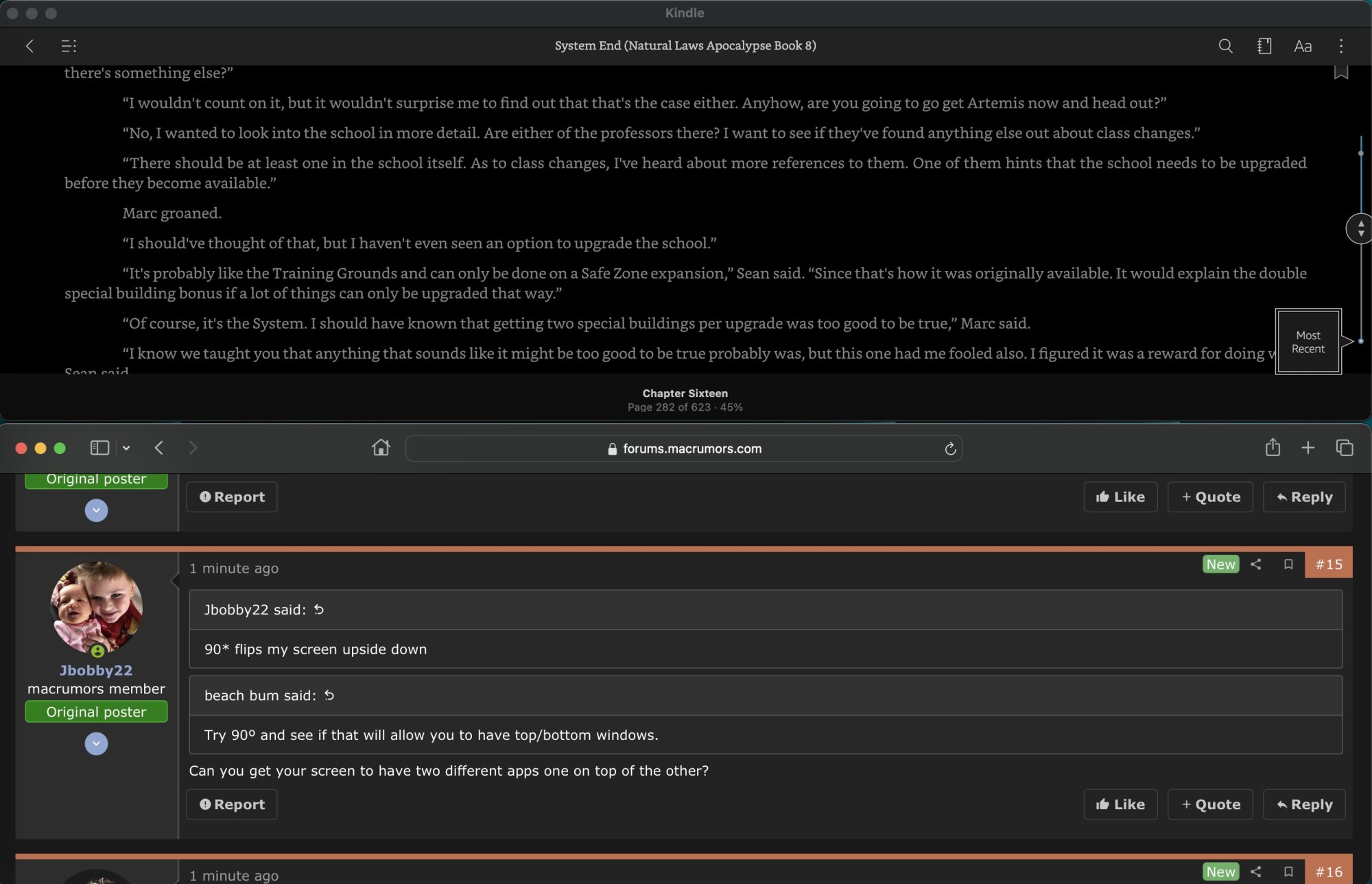Expand the quoted post by beach bum
The image size is (1372, 884).
329,695
